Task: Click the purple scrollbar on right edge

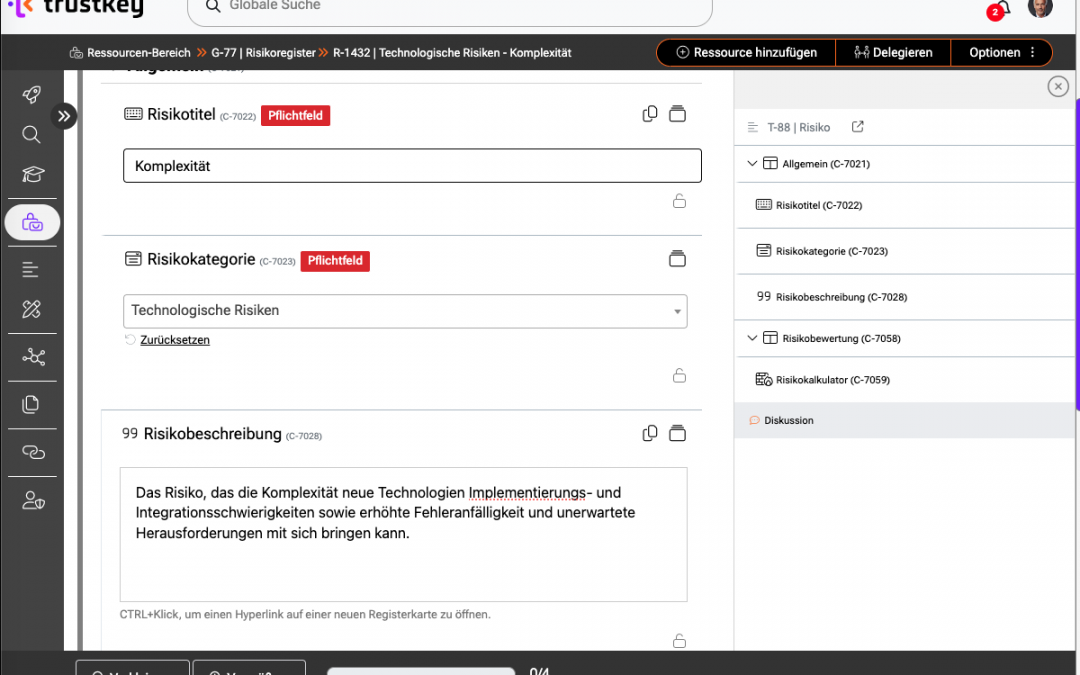Action: tap(1077, 250)
